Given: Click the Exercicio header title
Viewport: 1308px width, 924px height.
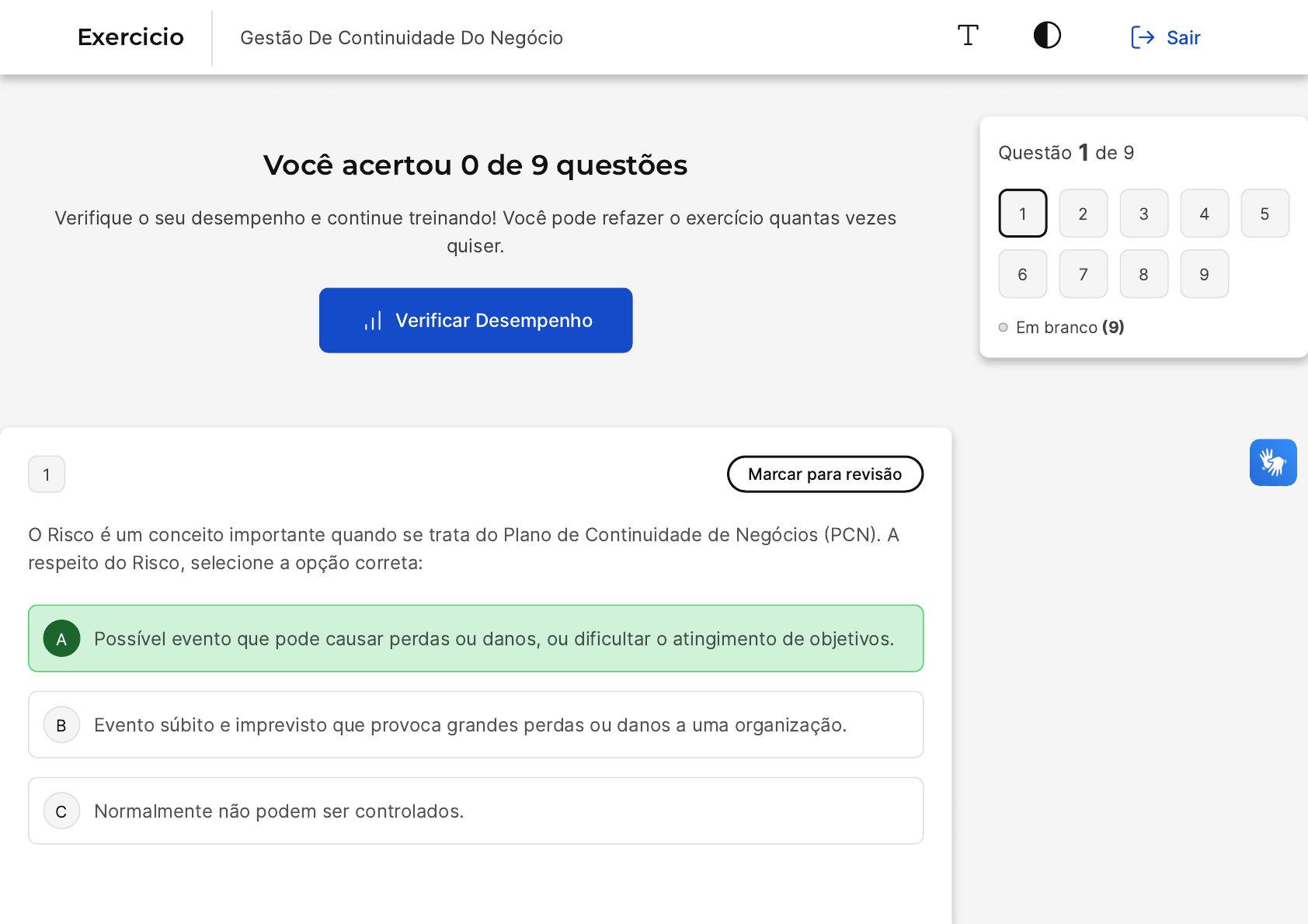Looking at the screenshot, I should coord(130,37).
